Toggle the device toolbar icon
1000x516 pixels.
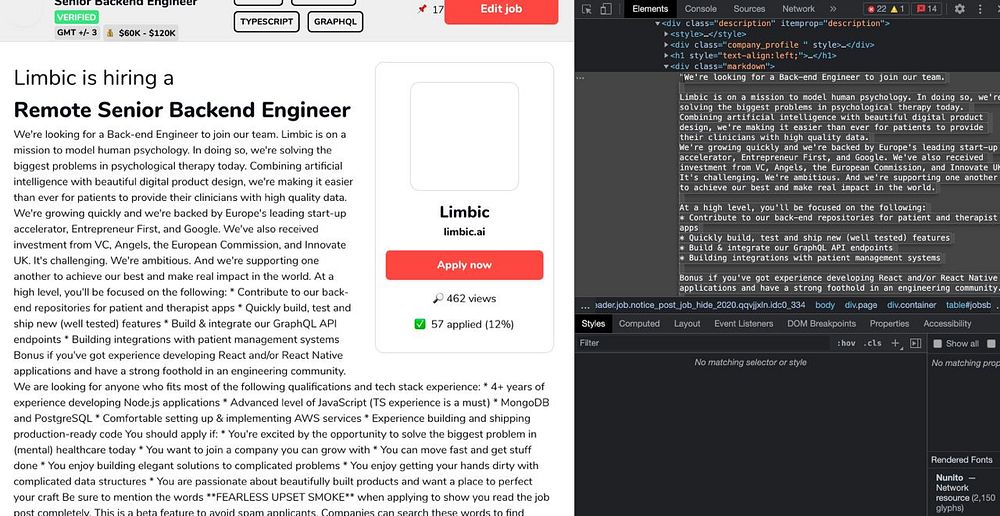(x=606, y=9)
